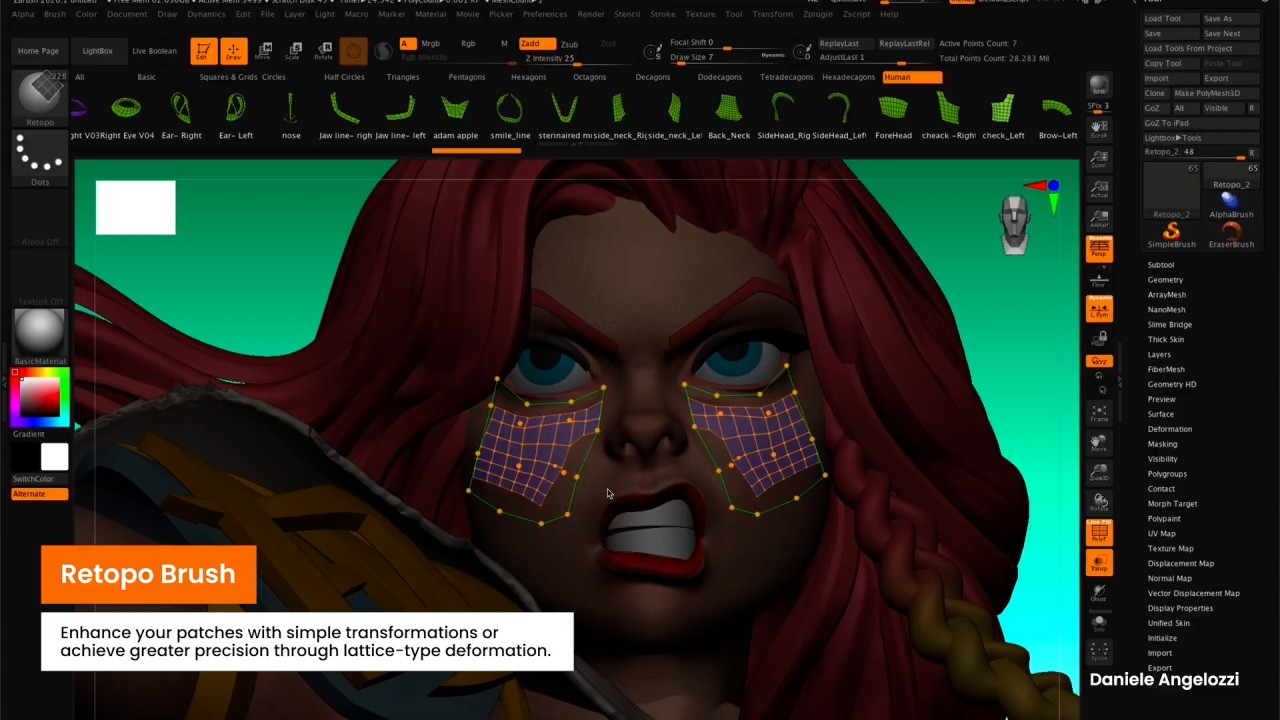
Task: Select the Scale transform icon
Action: pyautogui.click(x=294, y=51)
